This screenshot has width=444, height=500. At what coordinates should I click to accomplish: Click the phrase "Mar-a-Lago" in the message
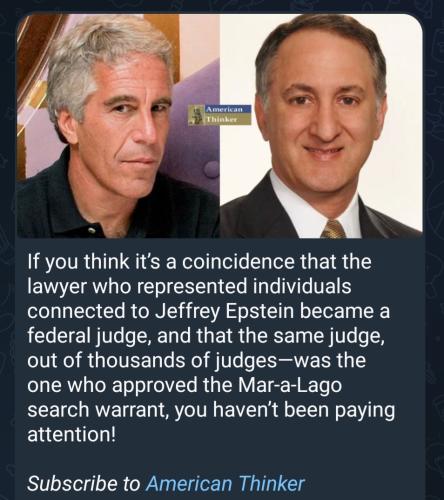tap(290, 386)
